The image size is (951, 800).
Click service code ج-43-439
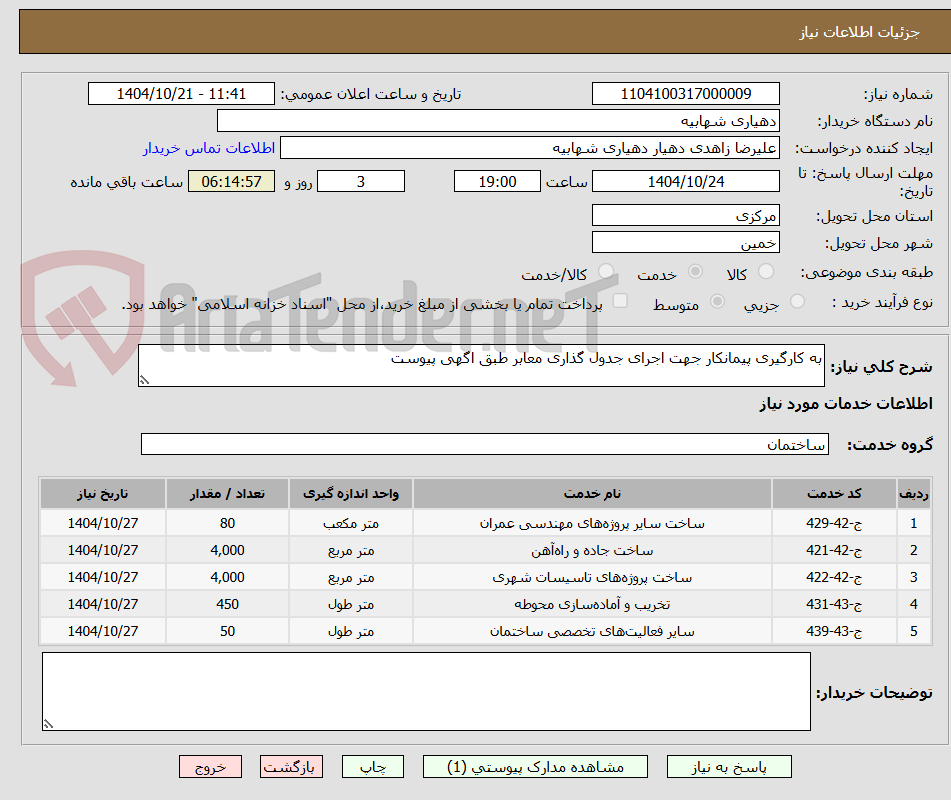[834, 631]
